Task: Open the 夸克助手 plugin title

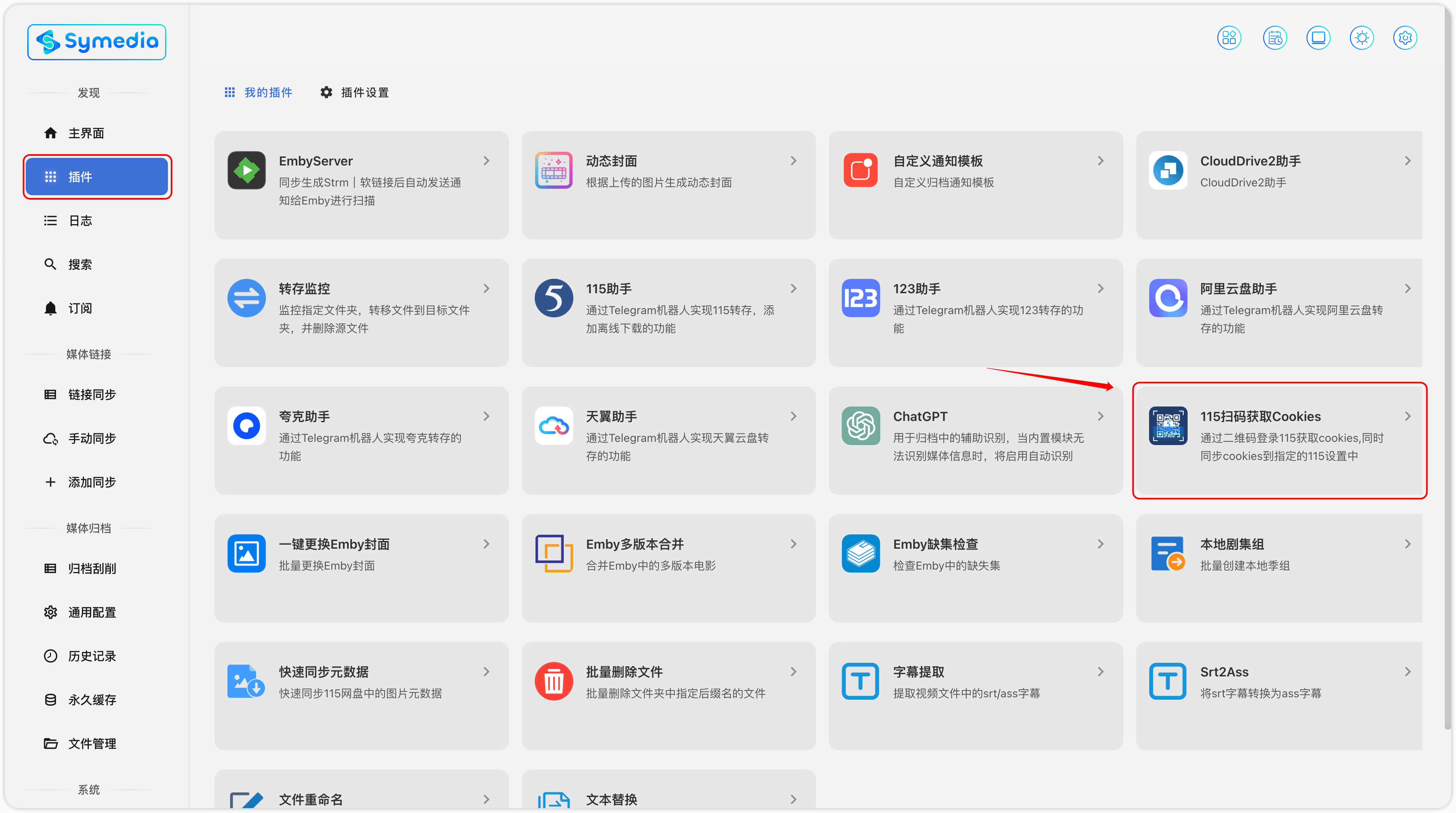Action: point(304,417)
